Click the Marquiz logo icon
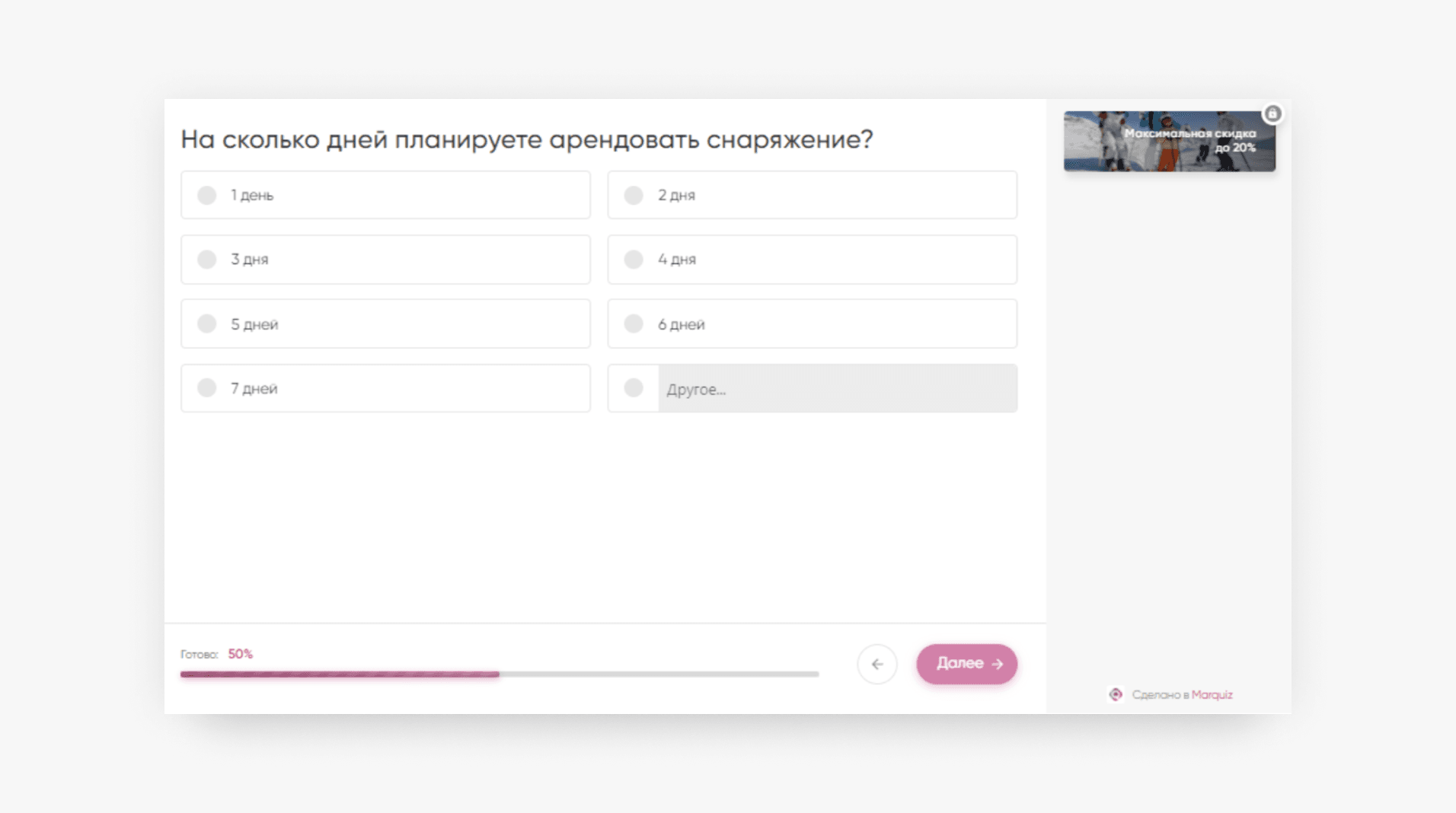The height and width of the screenshot is (813, 1456). coord(1116,694)
